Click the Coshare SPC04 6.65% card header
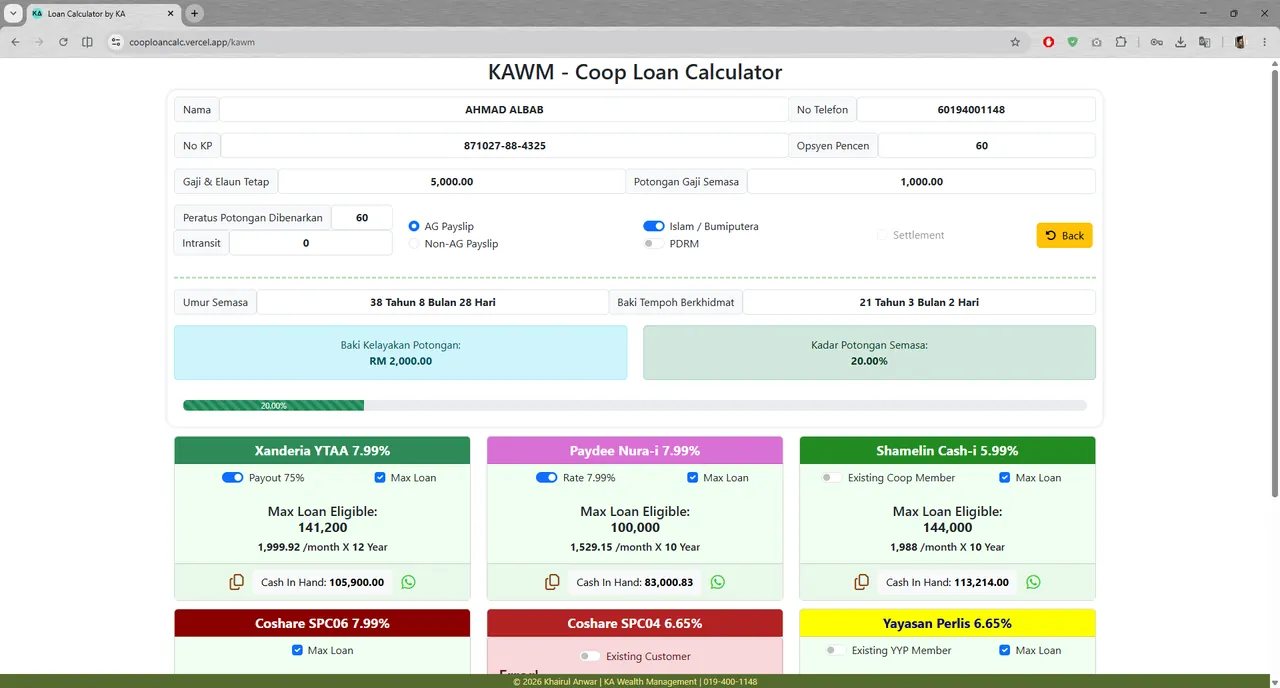This screenshot has height=688, width=1280. click(x=635, y=623)
